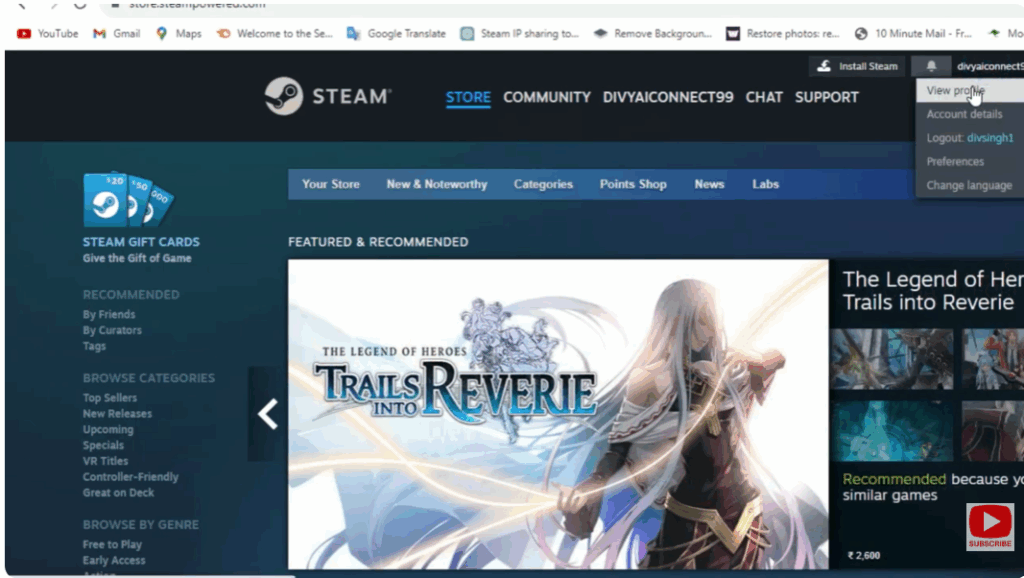This screenshot has width=1024, height=578.
Task: Open the Gmail bookmark
Action: click(x=116, y=33)
